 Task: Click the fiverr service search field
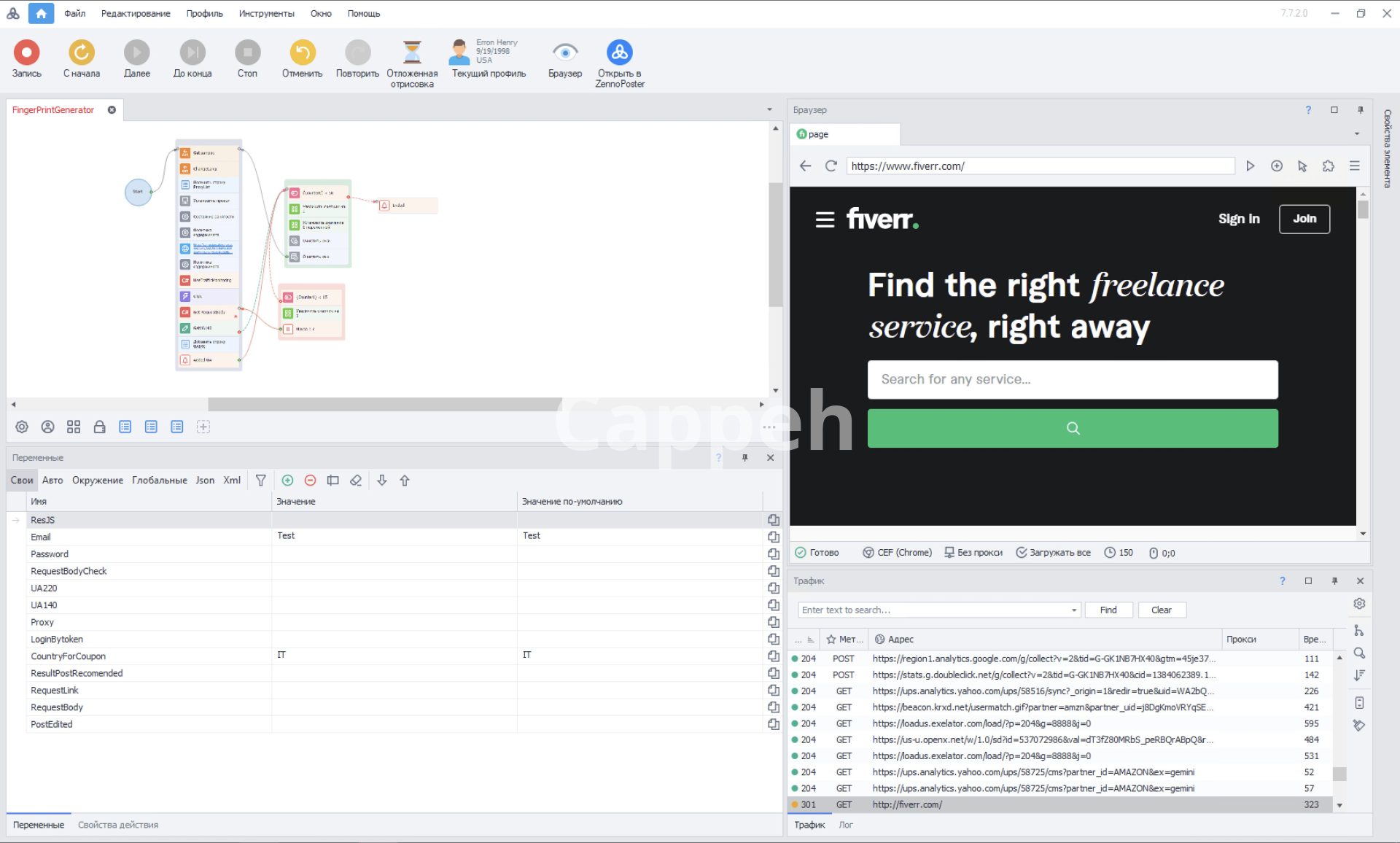tap(1072, 379)
